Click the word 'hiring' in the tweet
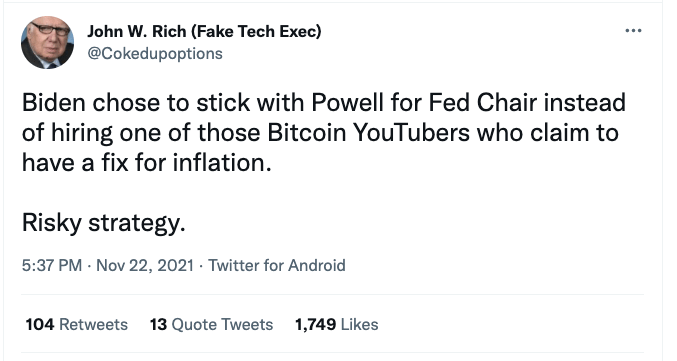This screenshot has height=361, width=677. 82,133
